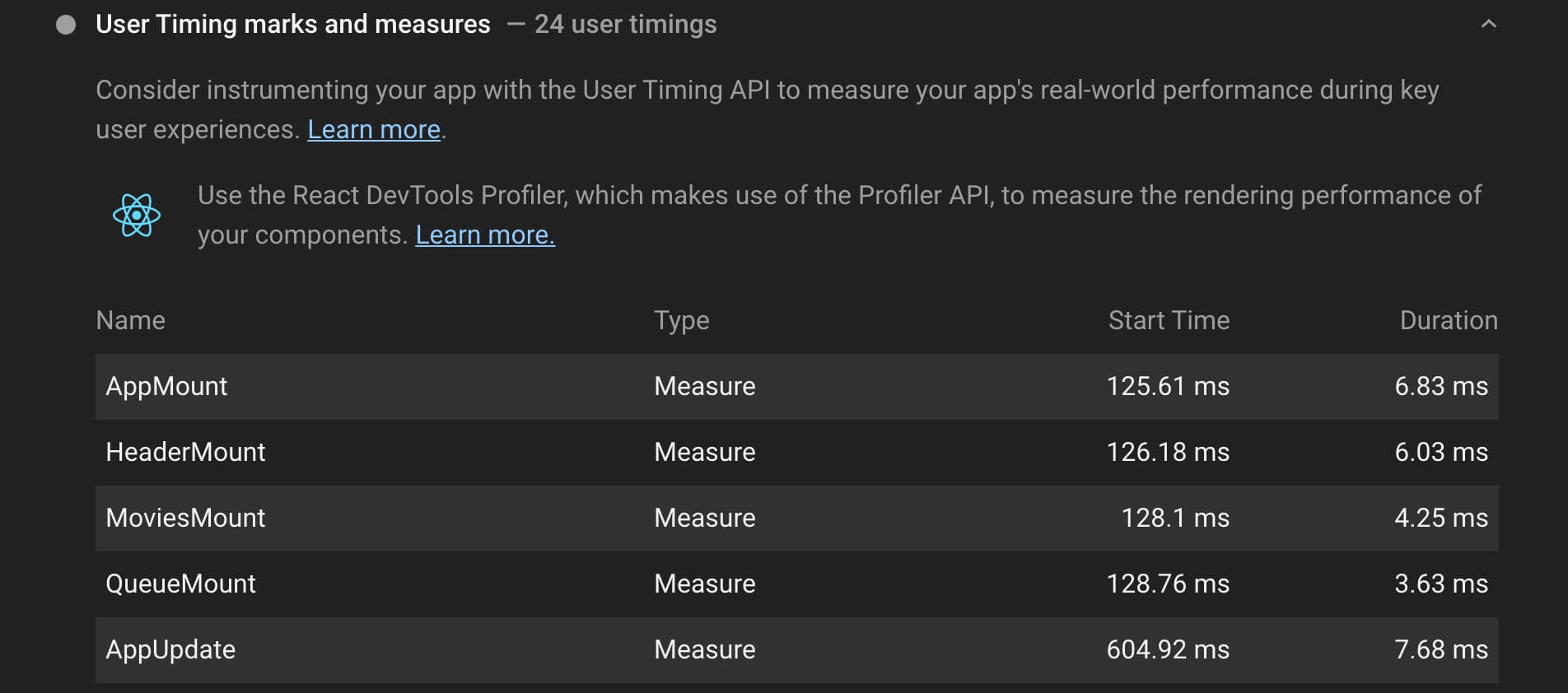Viewport: 1568px width, 693px height.
Task: Click the Duration column header
Action: pos(1448,320)
